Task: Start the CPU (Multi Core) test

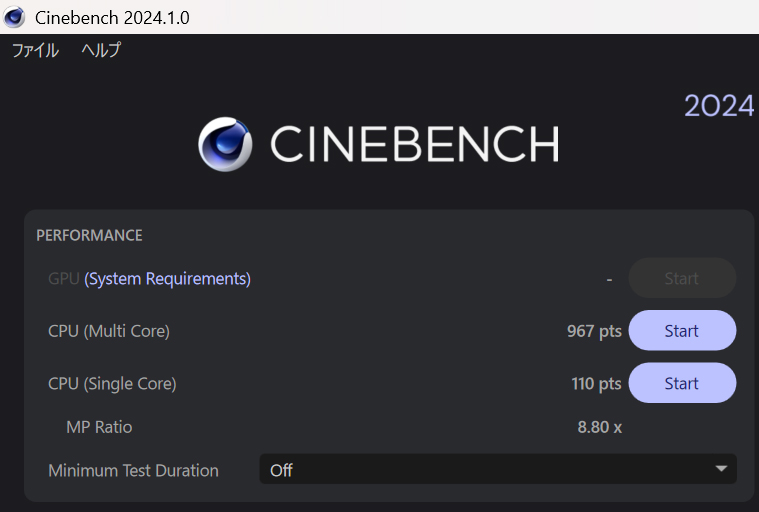Action: click(x=682, y=331)
